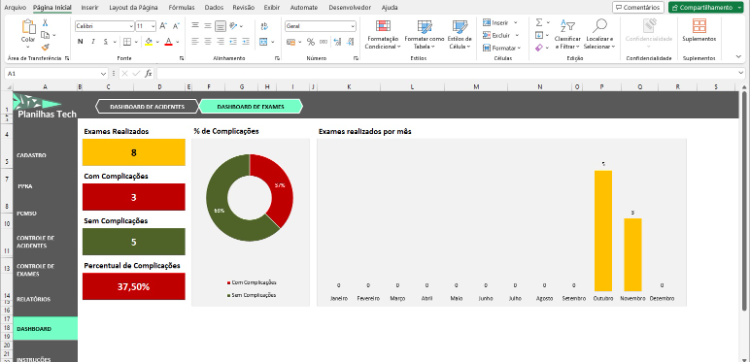Click the Compartilhamento share button

point(706,8)
